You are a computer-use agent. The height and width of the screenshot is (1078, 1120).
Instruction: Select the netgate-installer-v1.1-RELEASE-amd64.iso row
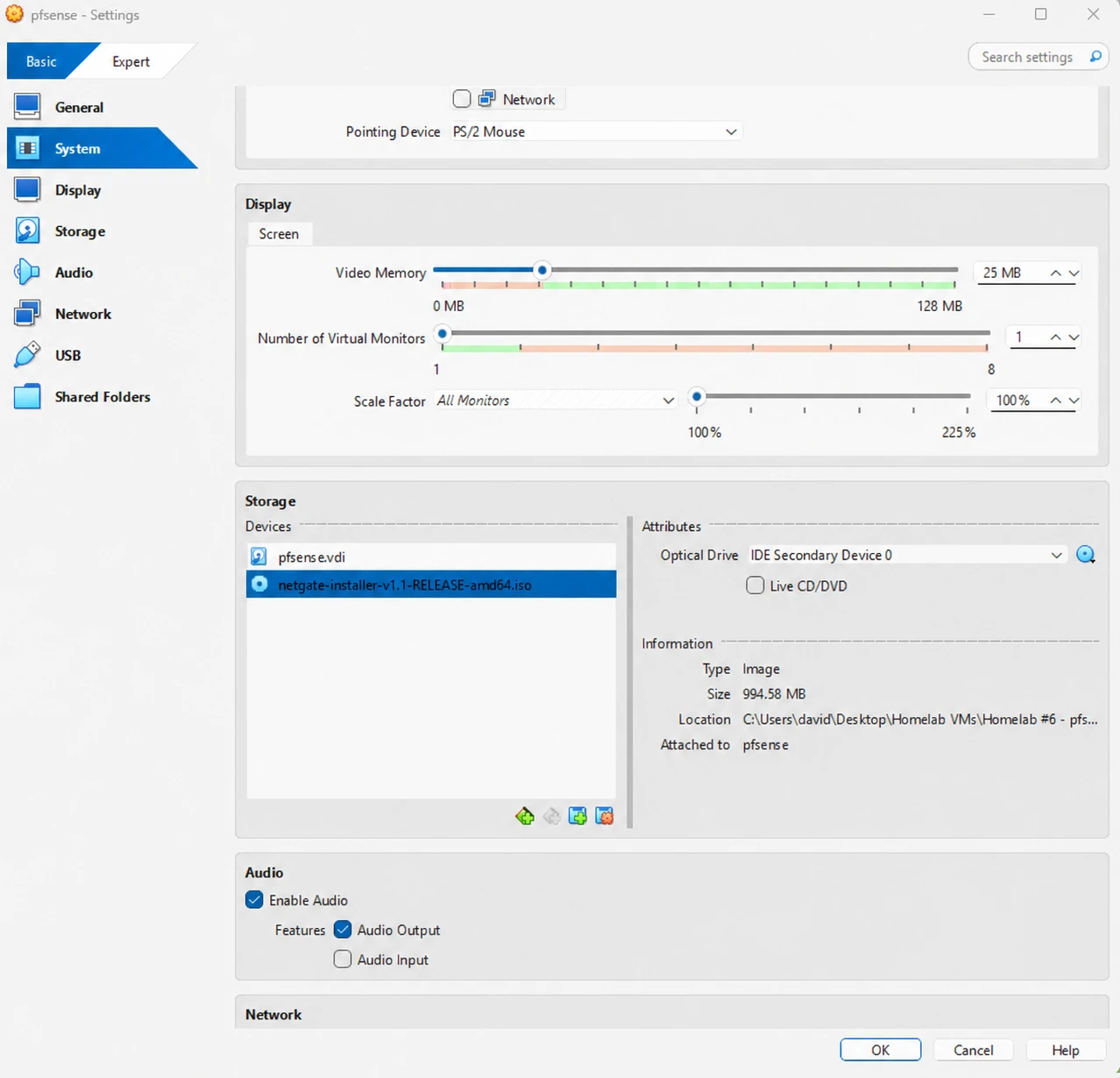pos(431,585)
